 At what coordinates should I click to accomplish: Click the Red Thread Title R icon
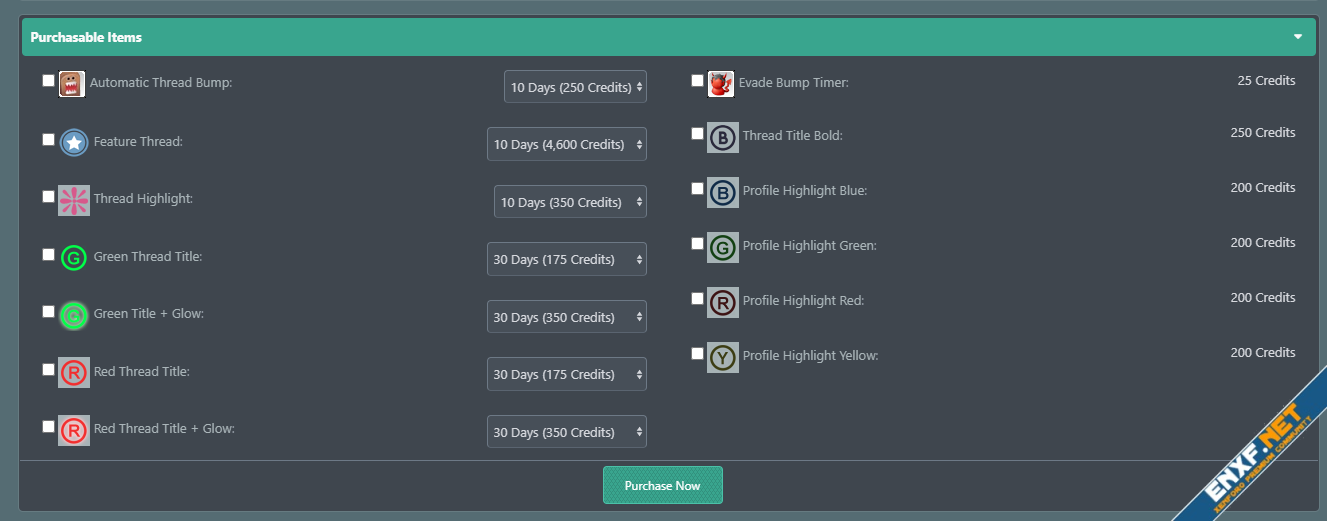click(x=74, y=373)
